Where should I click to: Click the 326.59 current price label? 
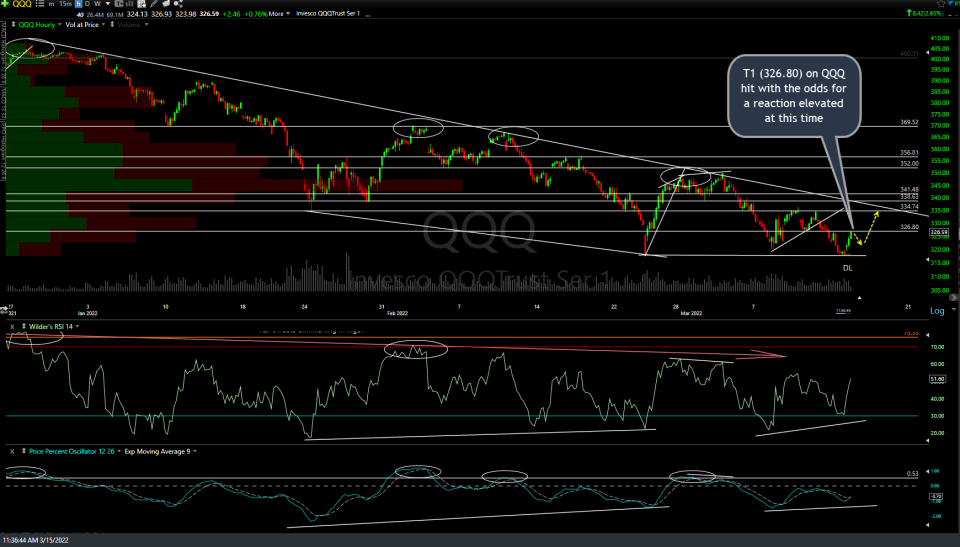(939, 232)
